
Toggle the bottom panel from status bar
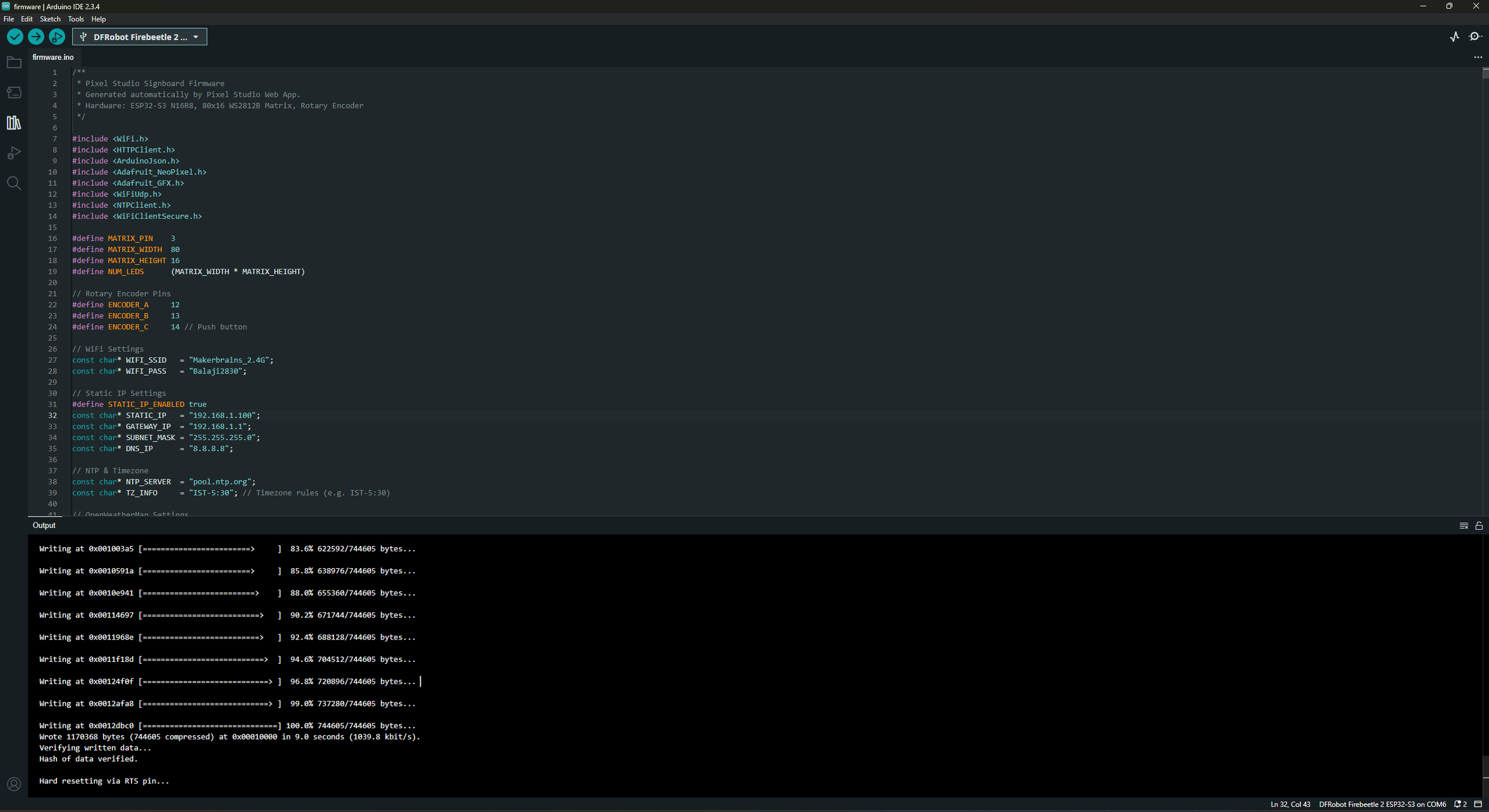coord(1478,805)
